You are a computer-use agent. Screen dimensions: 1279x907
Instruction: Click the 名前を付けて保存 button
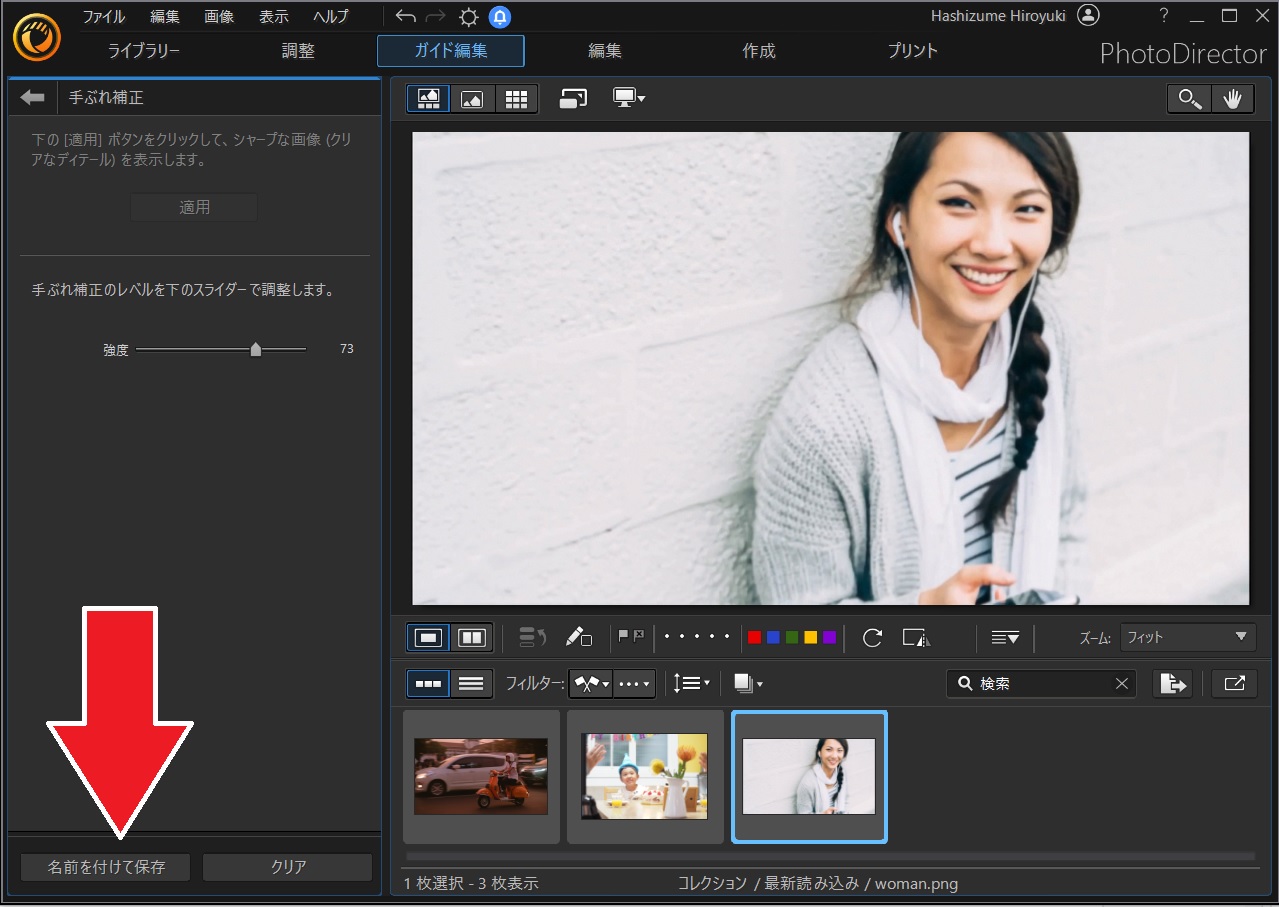tap(106, 867)
